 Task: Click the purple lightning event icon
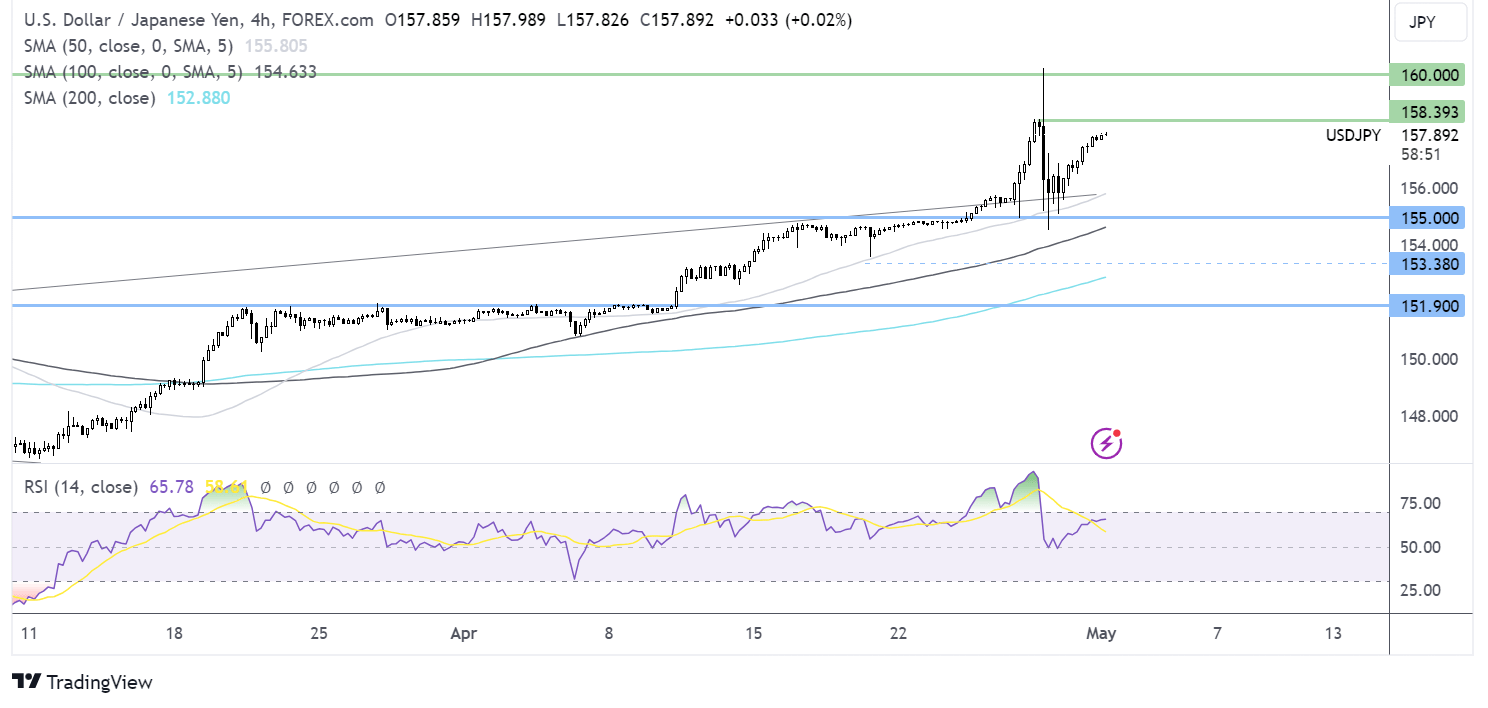coord(1106,442)
